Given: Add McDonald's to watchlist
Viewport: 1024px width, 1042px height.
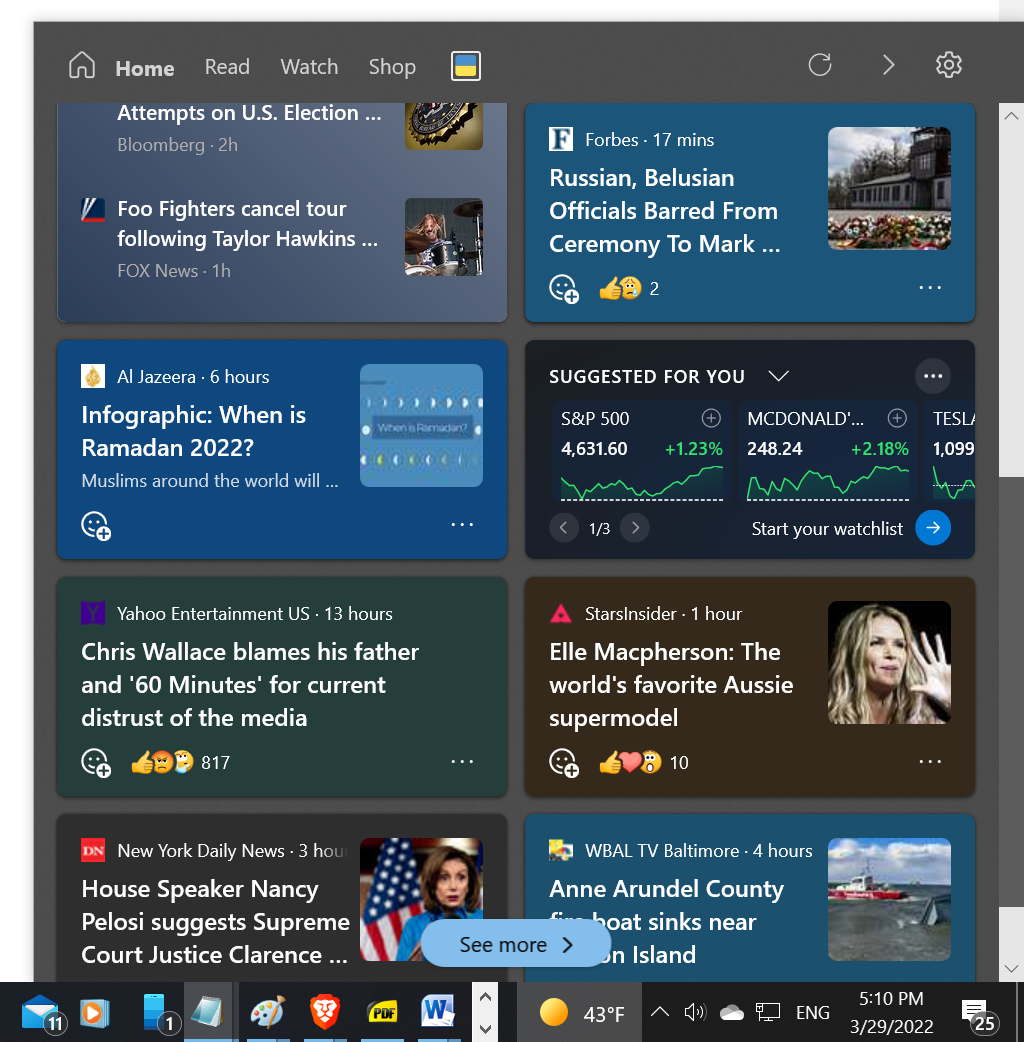Looking at the screenshot, I should [x=897, y=418].
